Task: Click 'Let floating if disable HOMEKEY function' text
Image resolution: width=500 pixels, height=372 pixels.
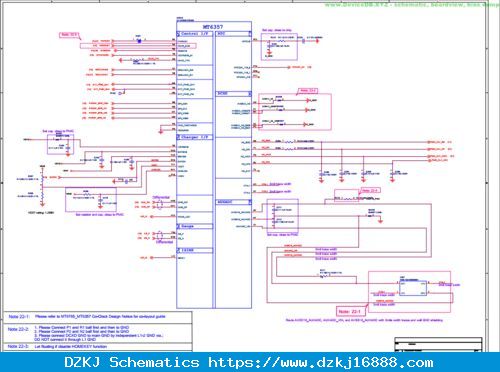Action: pyautogui.click(x=71, y=347)
